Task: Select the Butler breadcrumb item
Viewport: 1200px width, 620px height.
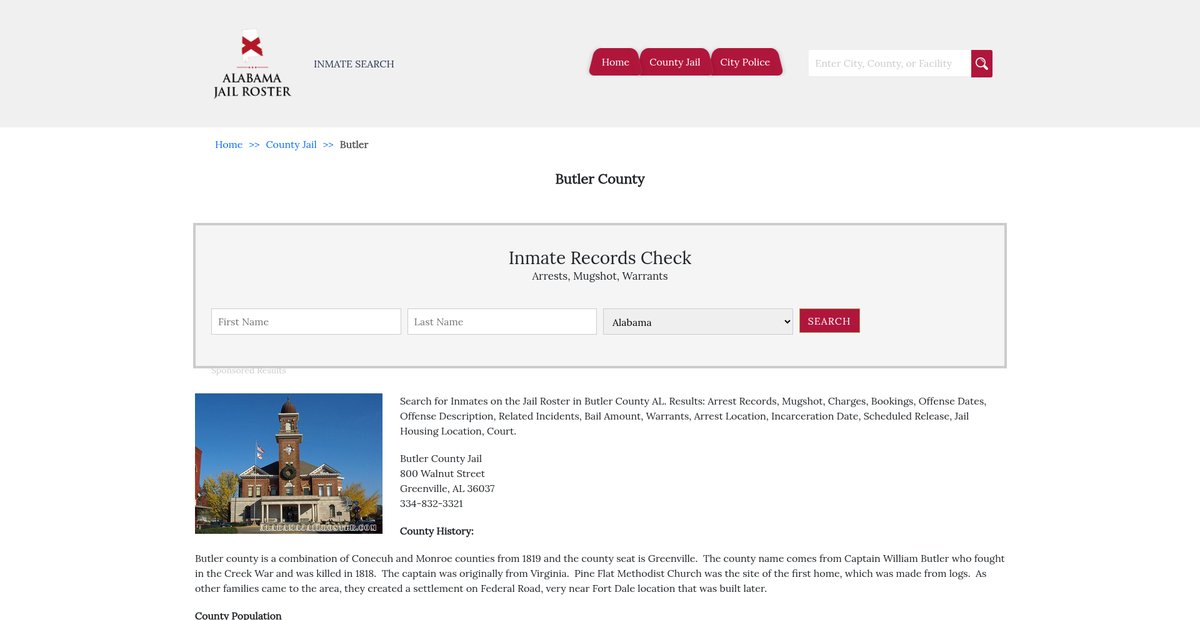Action: [354, 145]
